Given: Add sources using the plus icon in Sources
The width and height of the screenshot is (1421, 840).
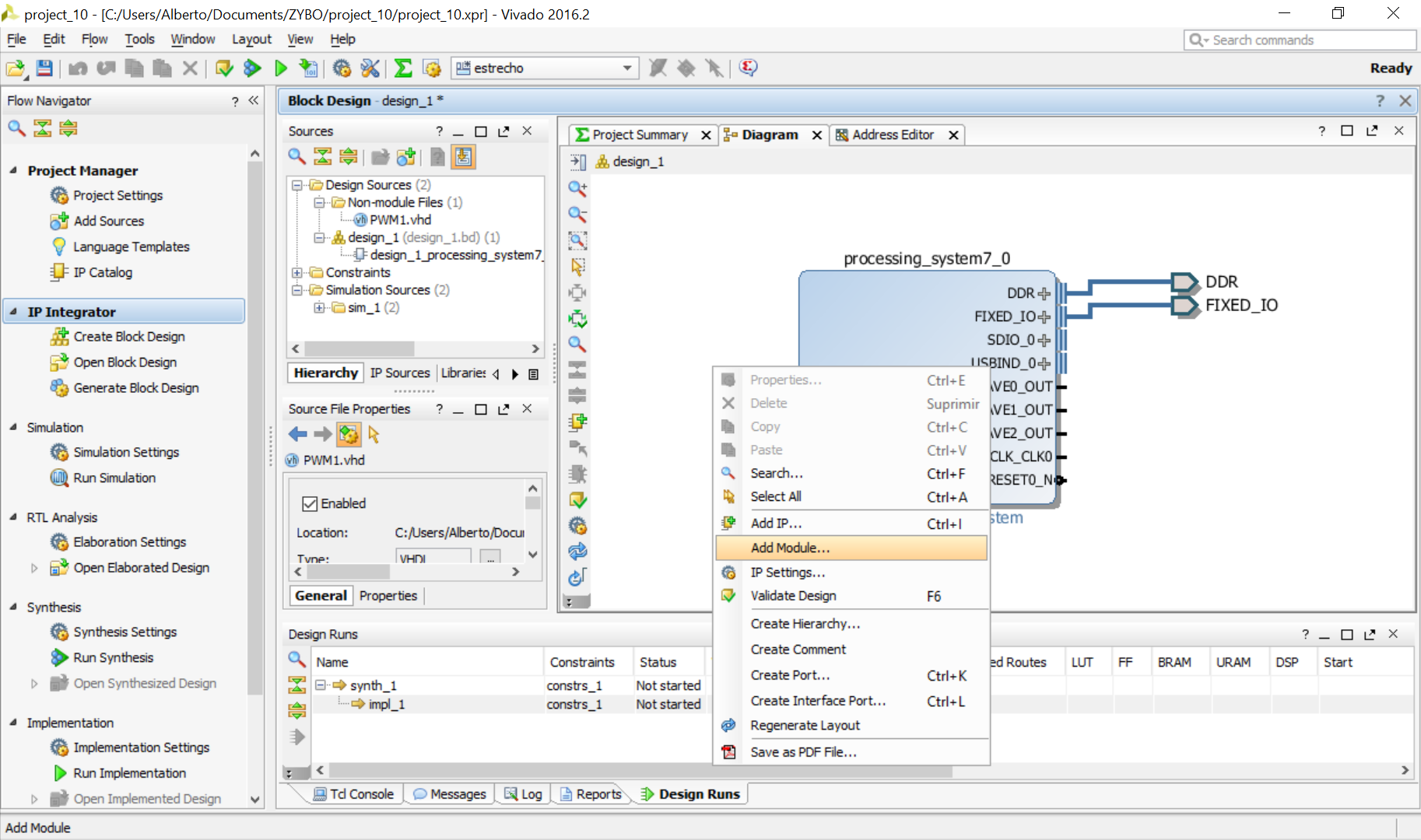Looking at the screenshot, I should click(x=405, y=156).
